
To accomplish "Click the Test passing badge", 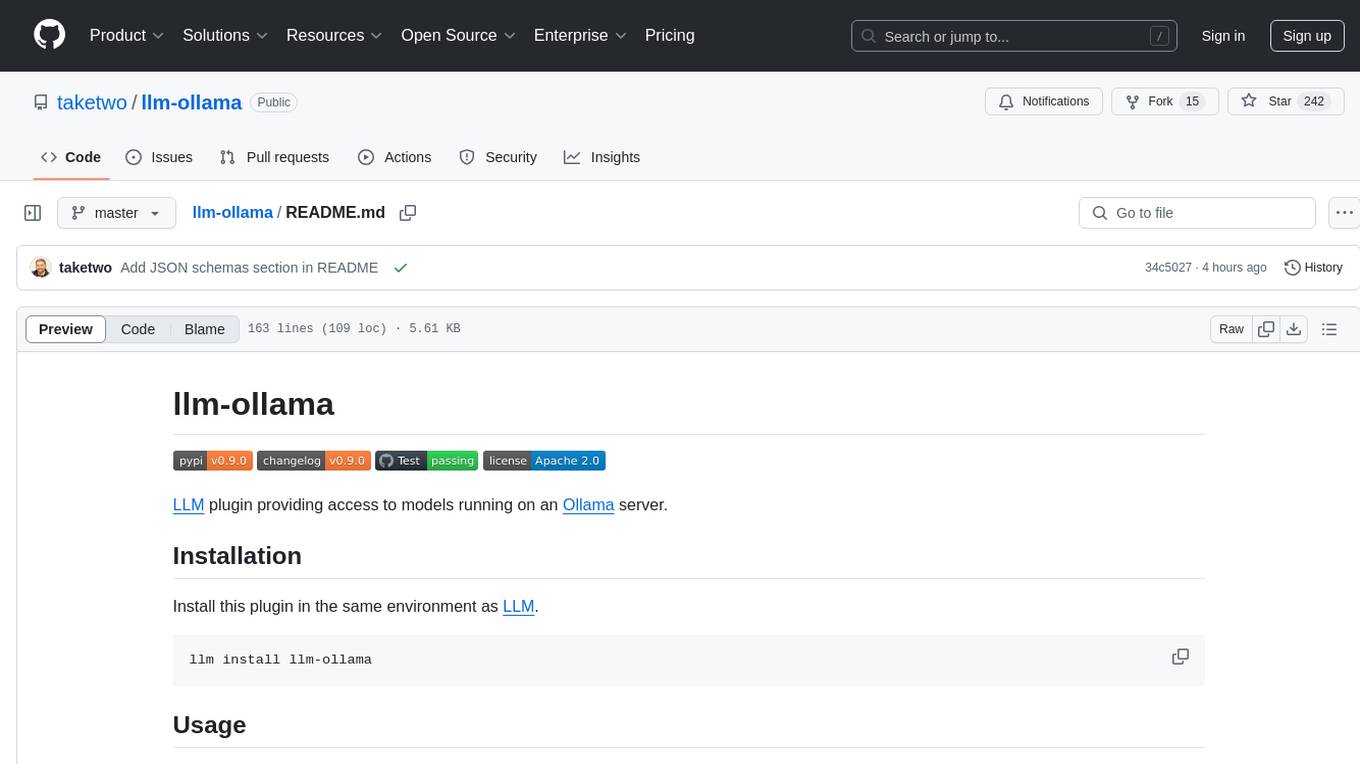I will 427,460.
